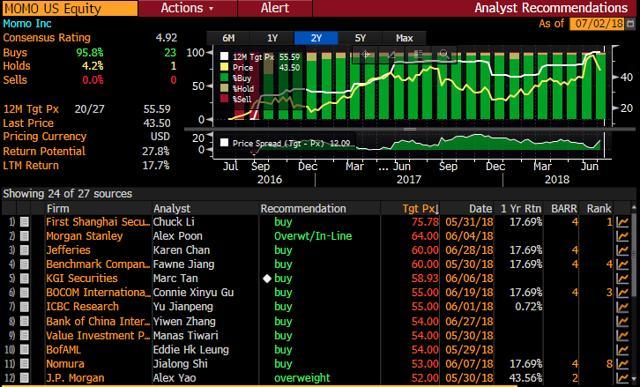Image resolution: width=640 pixels, height=387 pixels.
Task: Open the report document icon for BofAML row
Action: click(x=24, y=350)
